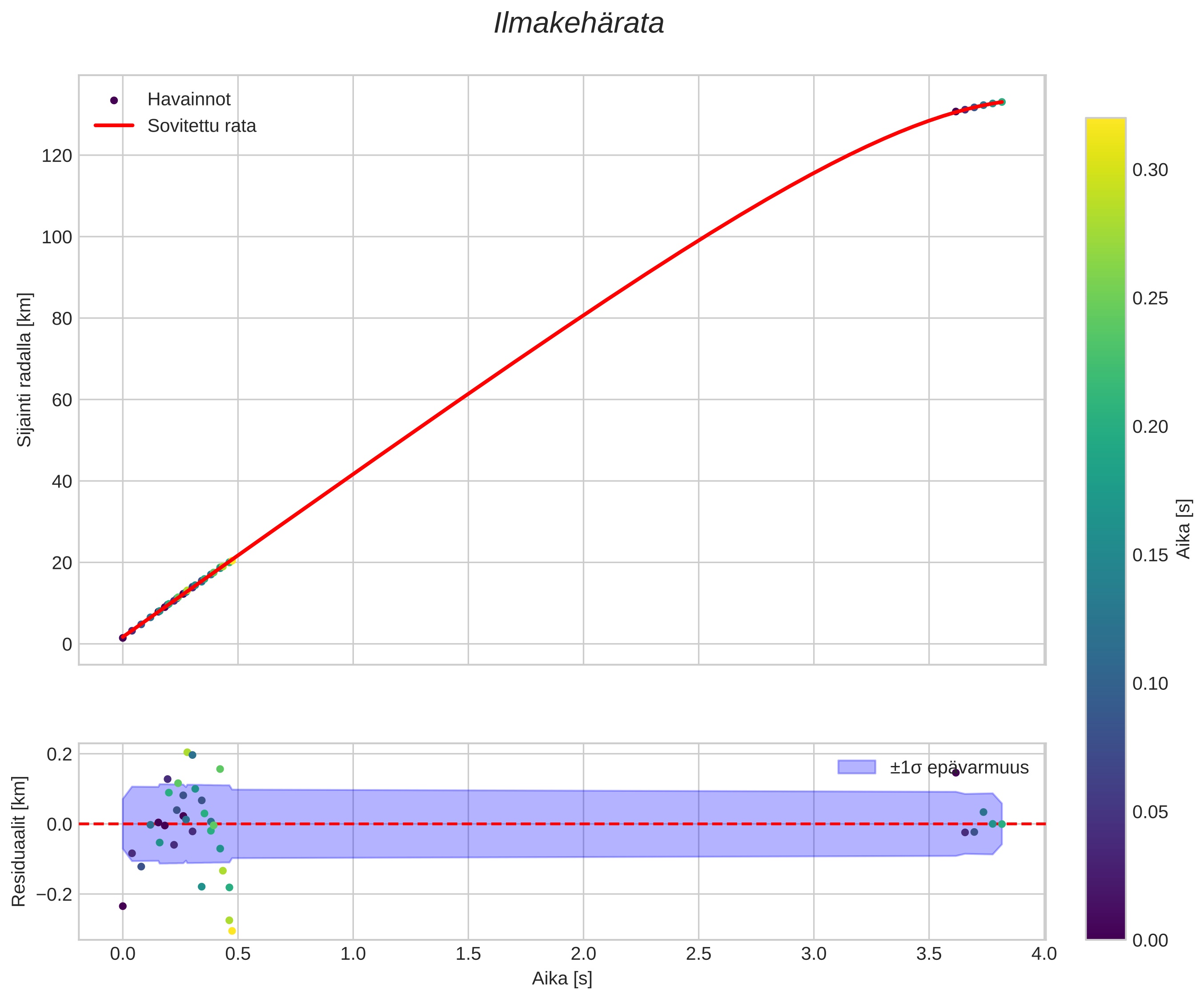Image resolution: width=1204 pixels, height=999 pixels.
Task: Click the Havainnot legend marker dot
Action: pos(113,101)
